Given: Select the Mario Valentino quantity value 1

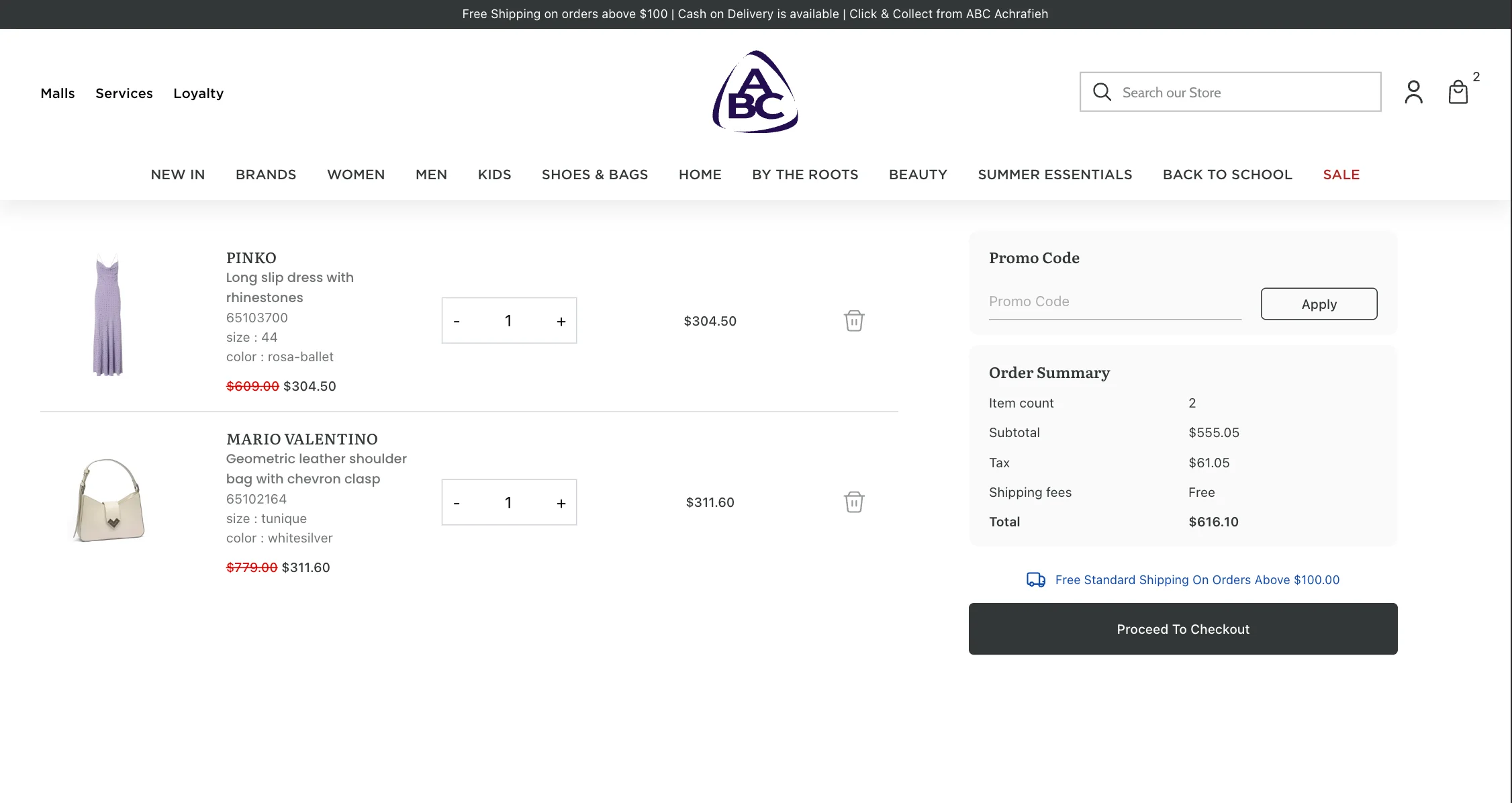Looking at the screenshot, I should [508, 502].
